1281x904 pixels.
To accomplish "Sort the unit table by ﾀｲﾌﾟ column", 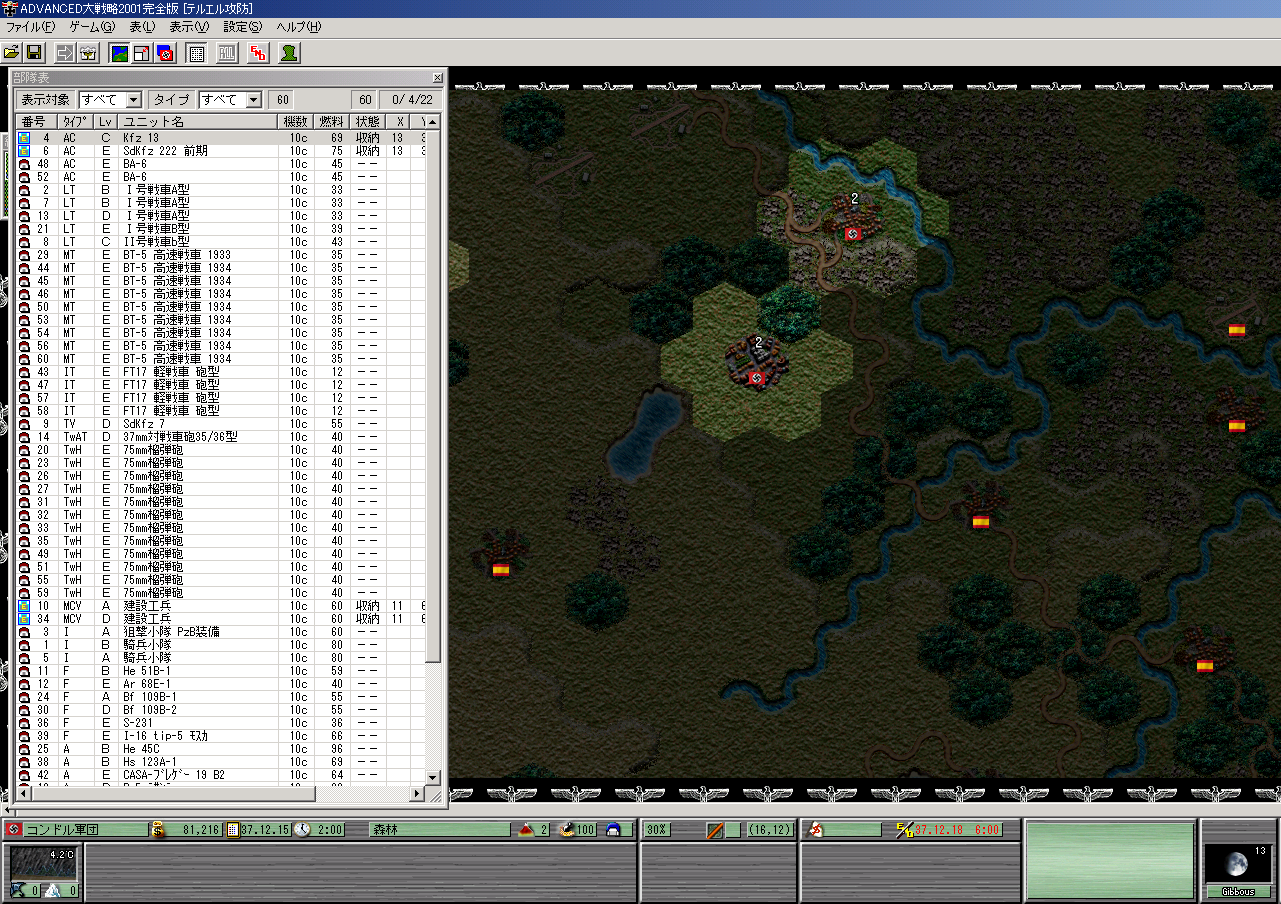I will (76, 122).
